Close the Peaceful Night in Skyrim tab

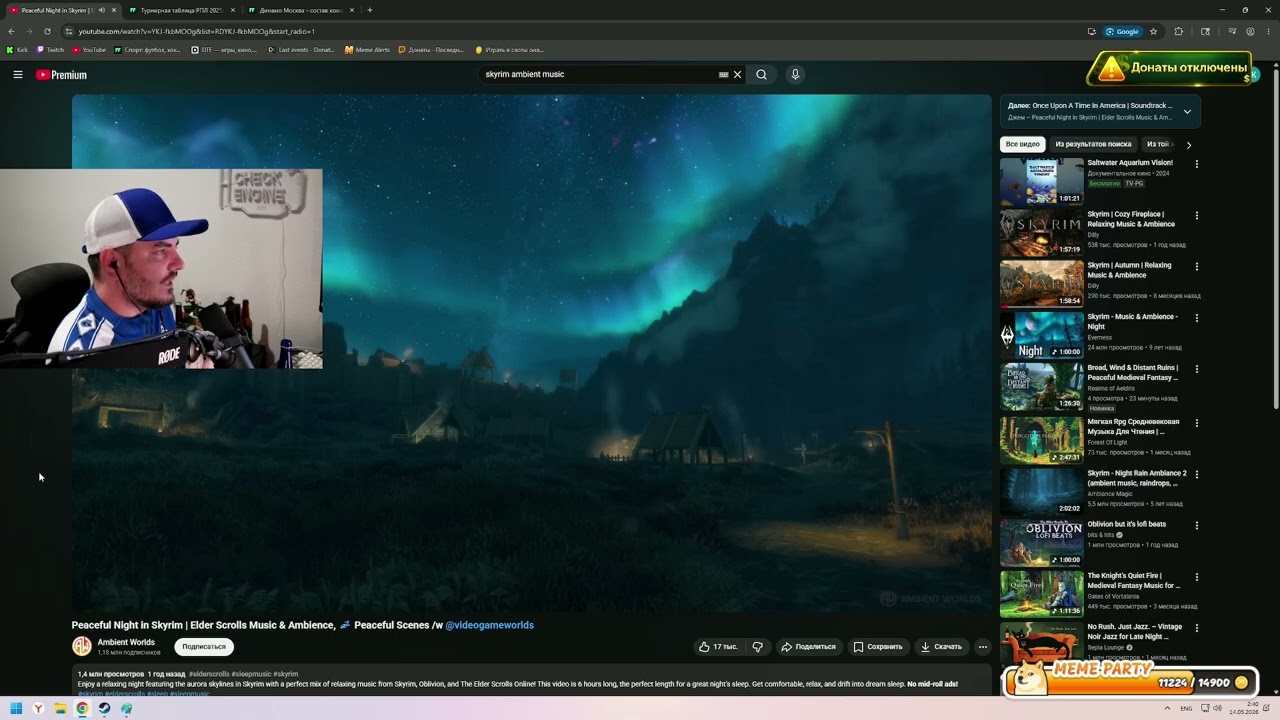coord(114,10)
